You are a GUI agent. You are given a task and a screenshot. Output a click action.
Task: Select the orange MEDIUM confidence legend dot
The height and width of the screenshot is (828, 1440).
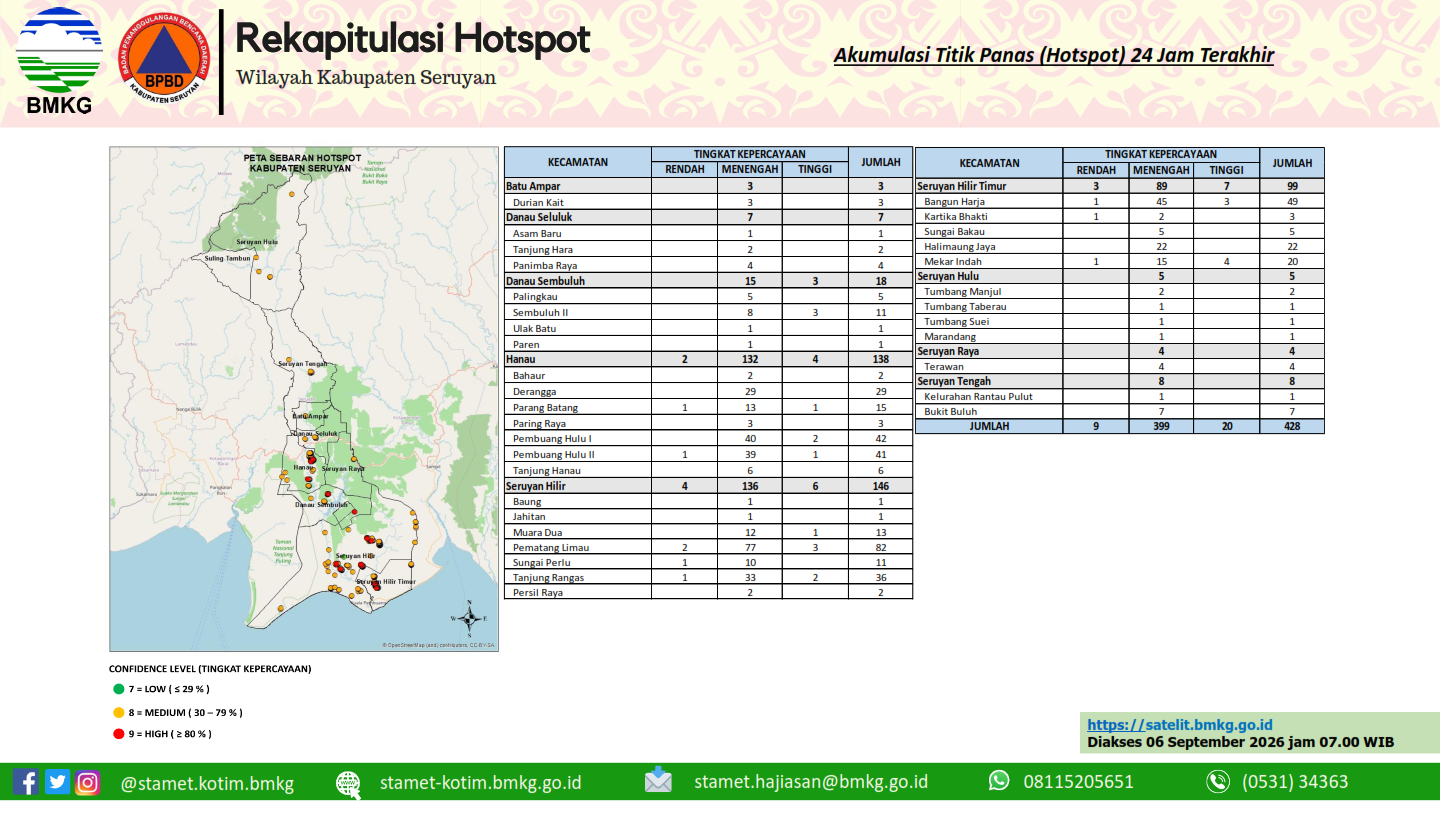click(x=119, y=713)
